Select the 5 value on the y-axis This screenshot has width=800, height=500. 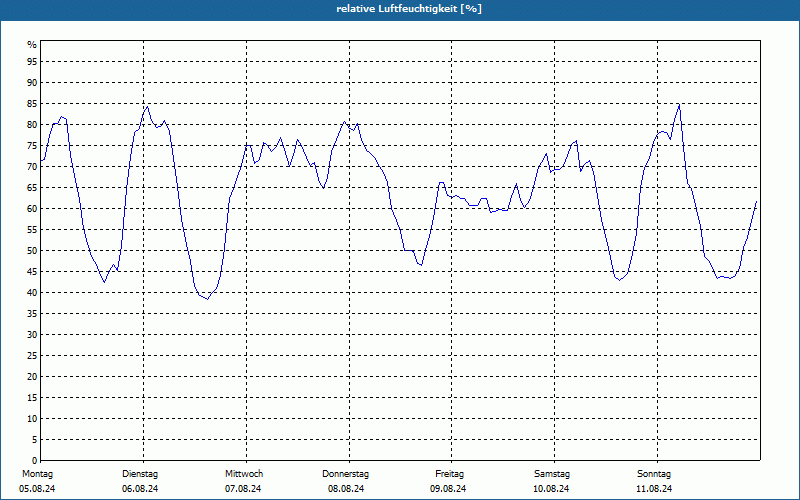pyautogui.click(x=35, y=440)
